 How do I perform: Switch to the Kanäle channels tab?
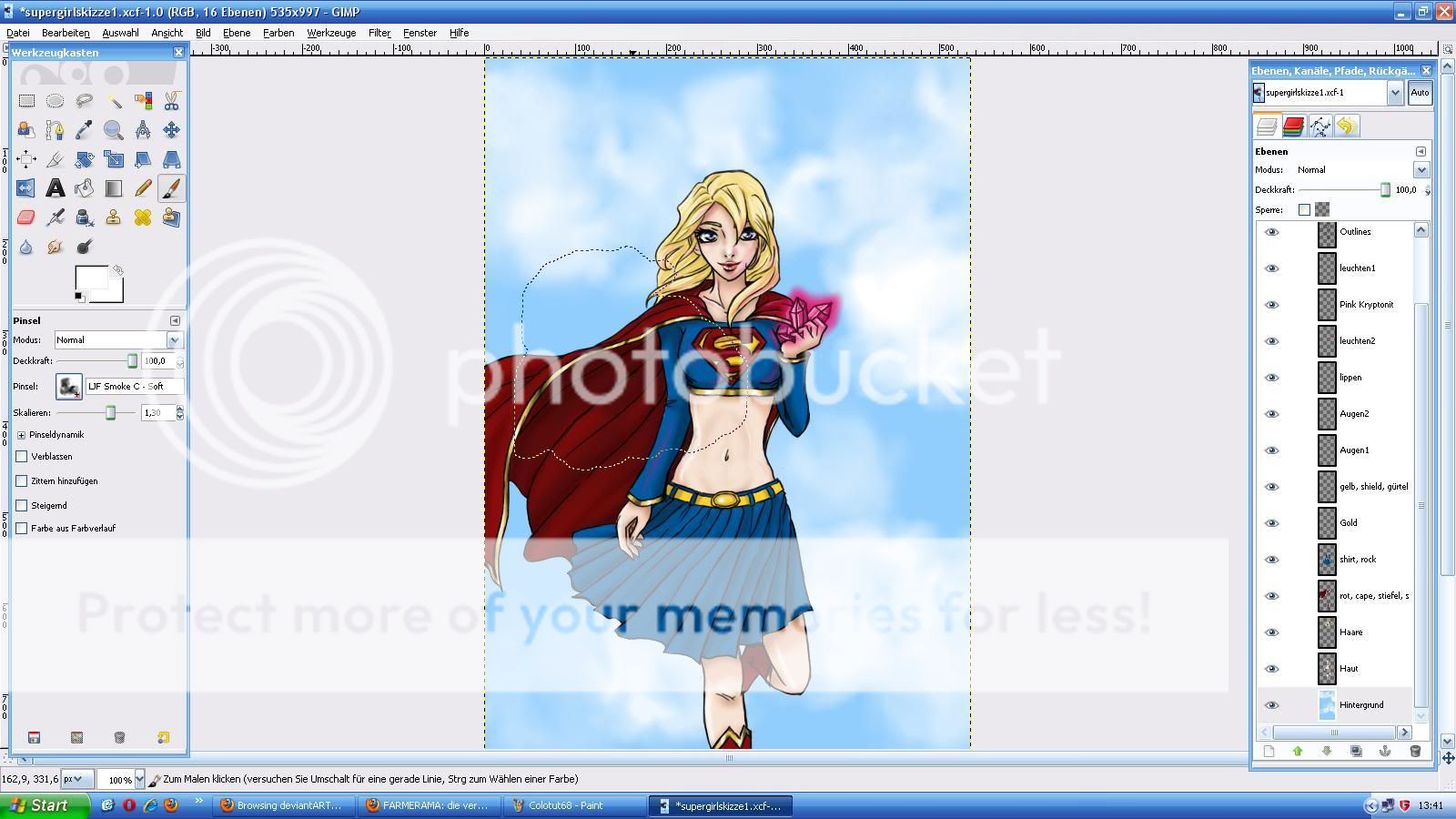click(x=1293, y=126)
